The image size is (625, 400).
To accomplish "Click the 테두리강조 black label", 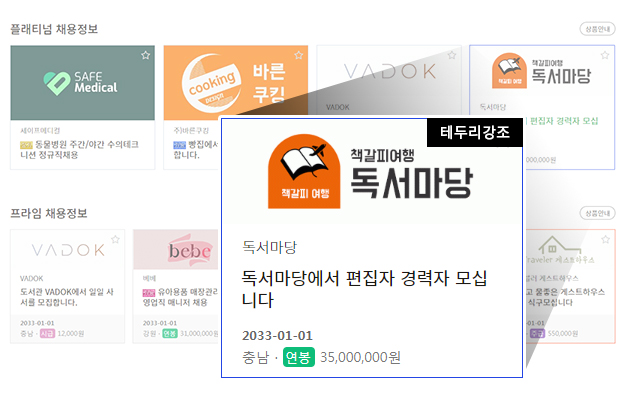I will 475,132.
